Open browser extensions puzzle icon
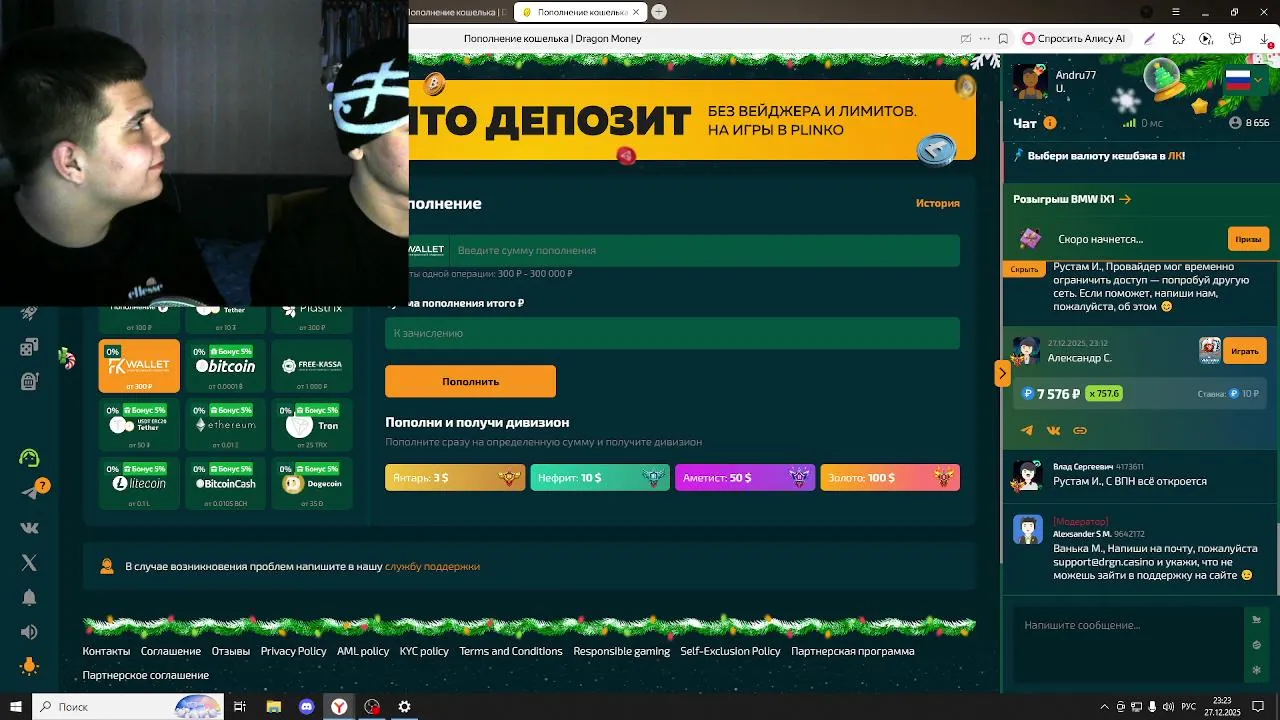Screen dimensions: 1280x720 1178,39
